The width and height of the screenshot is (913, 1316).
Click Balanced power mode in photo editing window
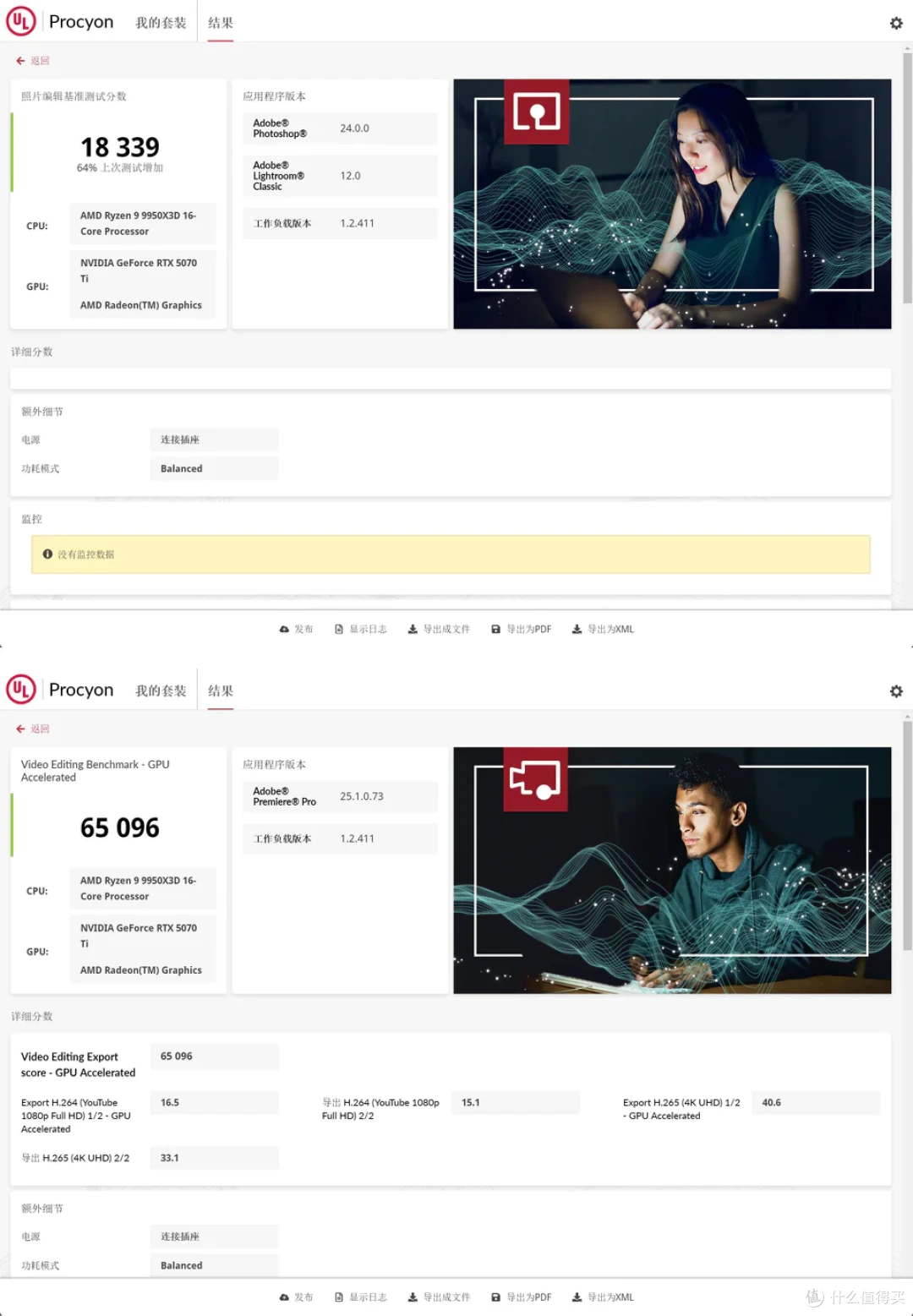click(x=214, y=468)
